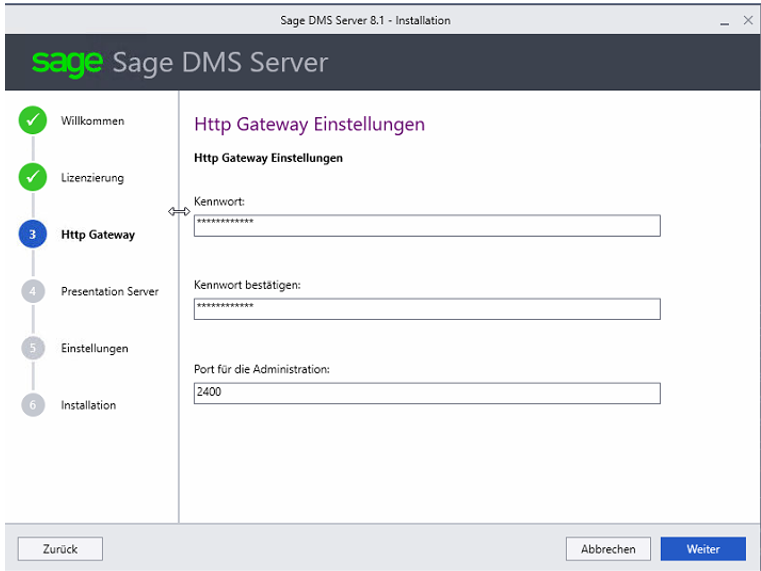Click the gray step 6 circle
This screenshot has height=571, width=761.
point(32,405)
